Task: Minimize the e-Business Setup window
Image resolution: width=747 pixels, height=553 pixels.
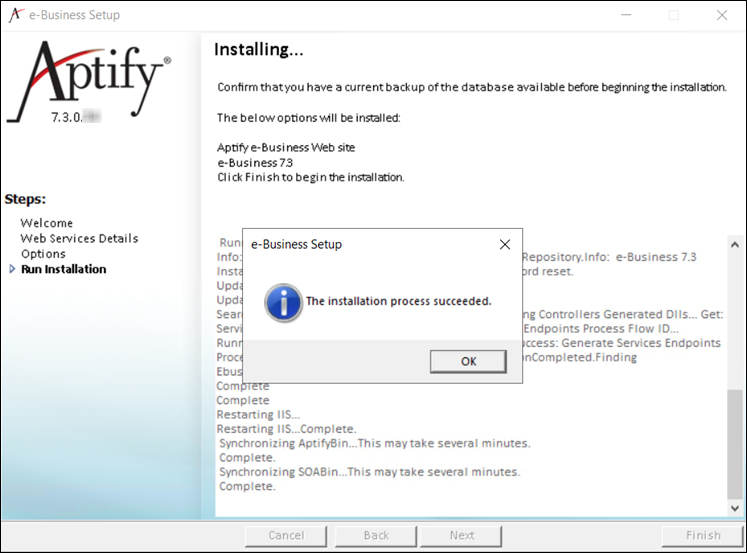Action: click(x=626, y=15)
